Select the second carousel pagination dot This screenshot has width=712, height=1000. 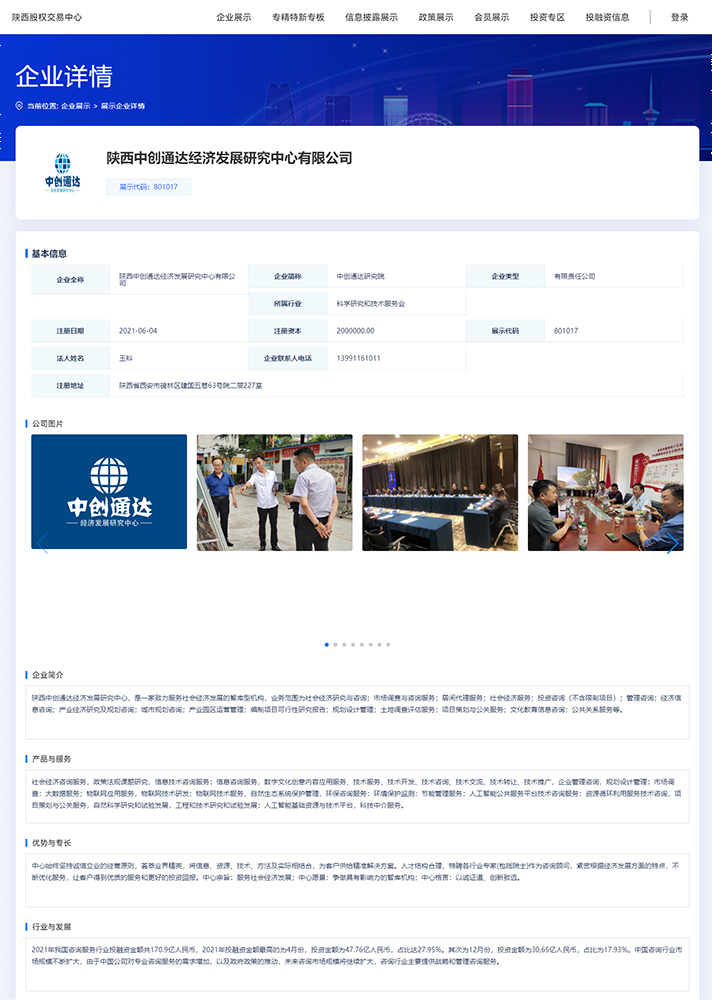[x=336, y=645]
